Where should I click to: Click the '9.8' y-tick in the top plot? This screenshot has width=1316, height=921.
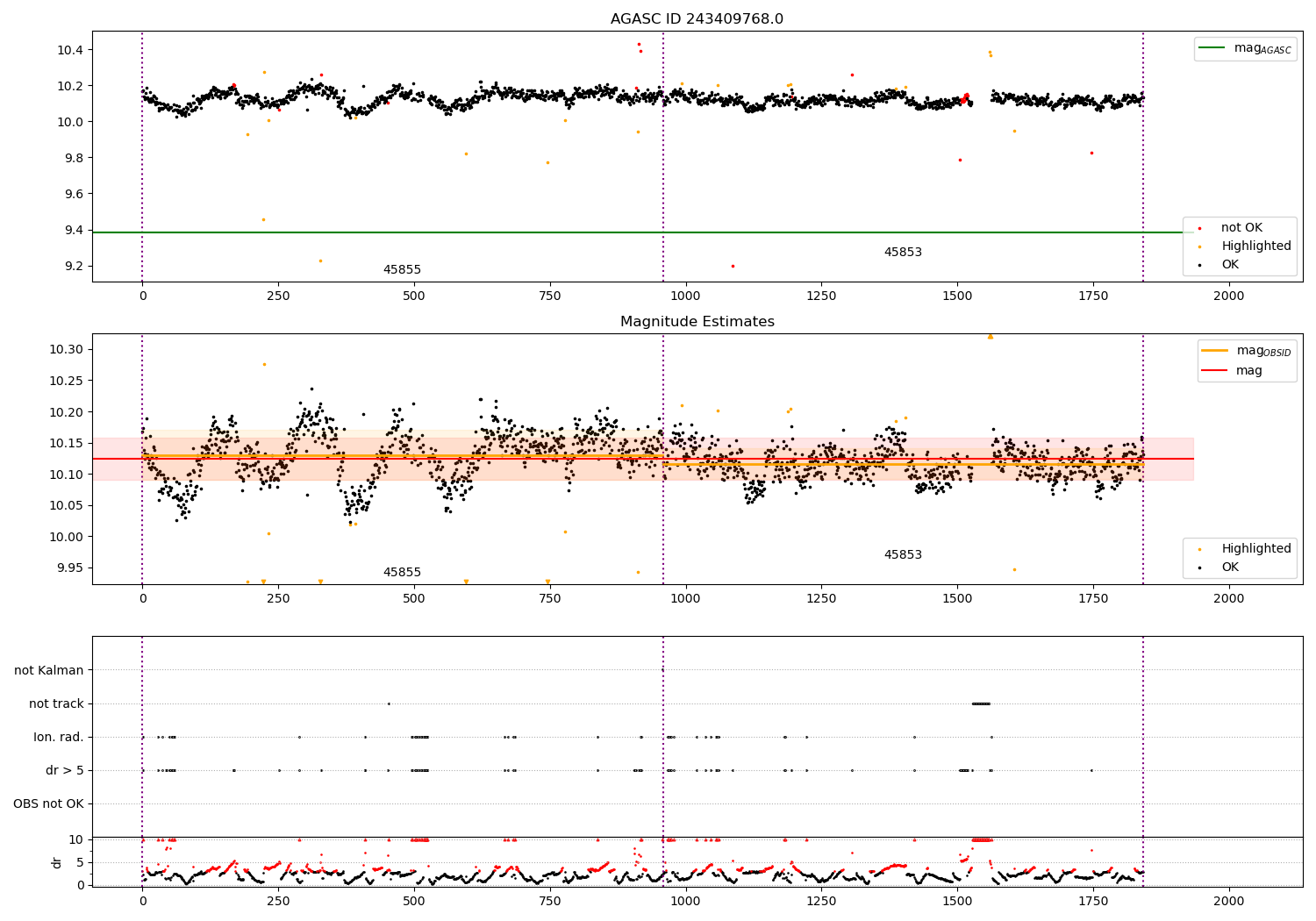(x=74, y=158)
